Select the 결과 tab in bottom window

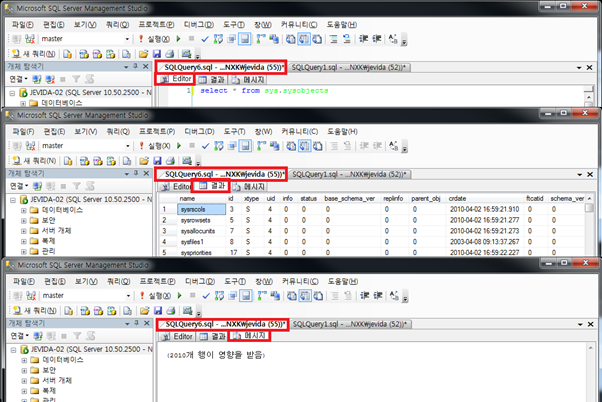coord(213,336)
